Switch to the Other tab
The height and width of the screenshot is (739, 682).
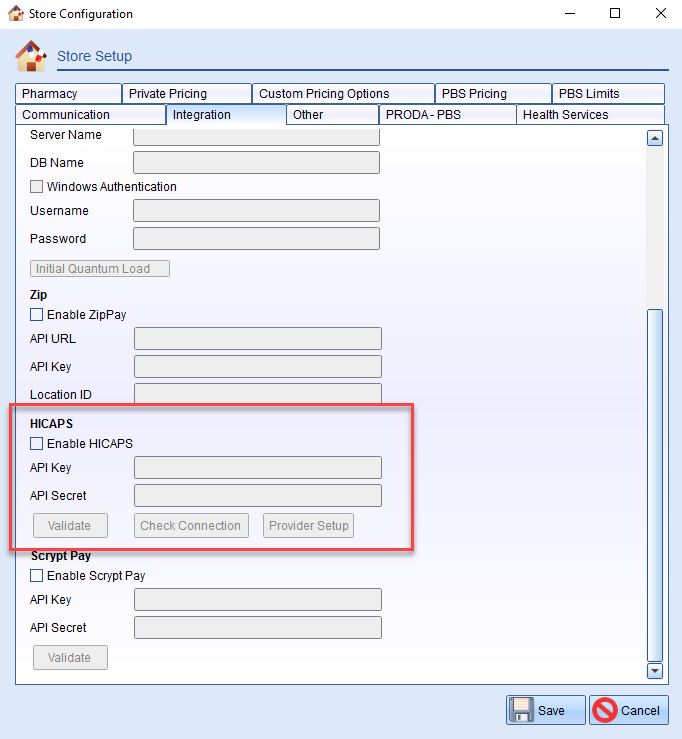tap(333, 115)
